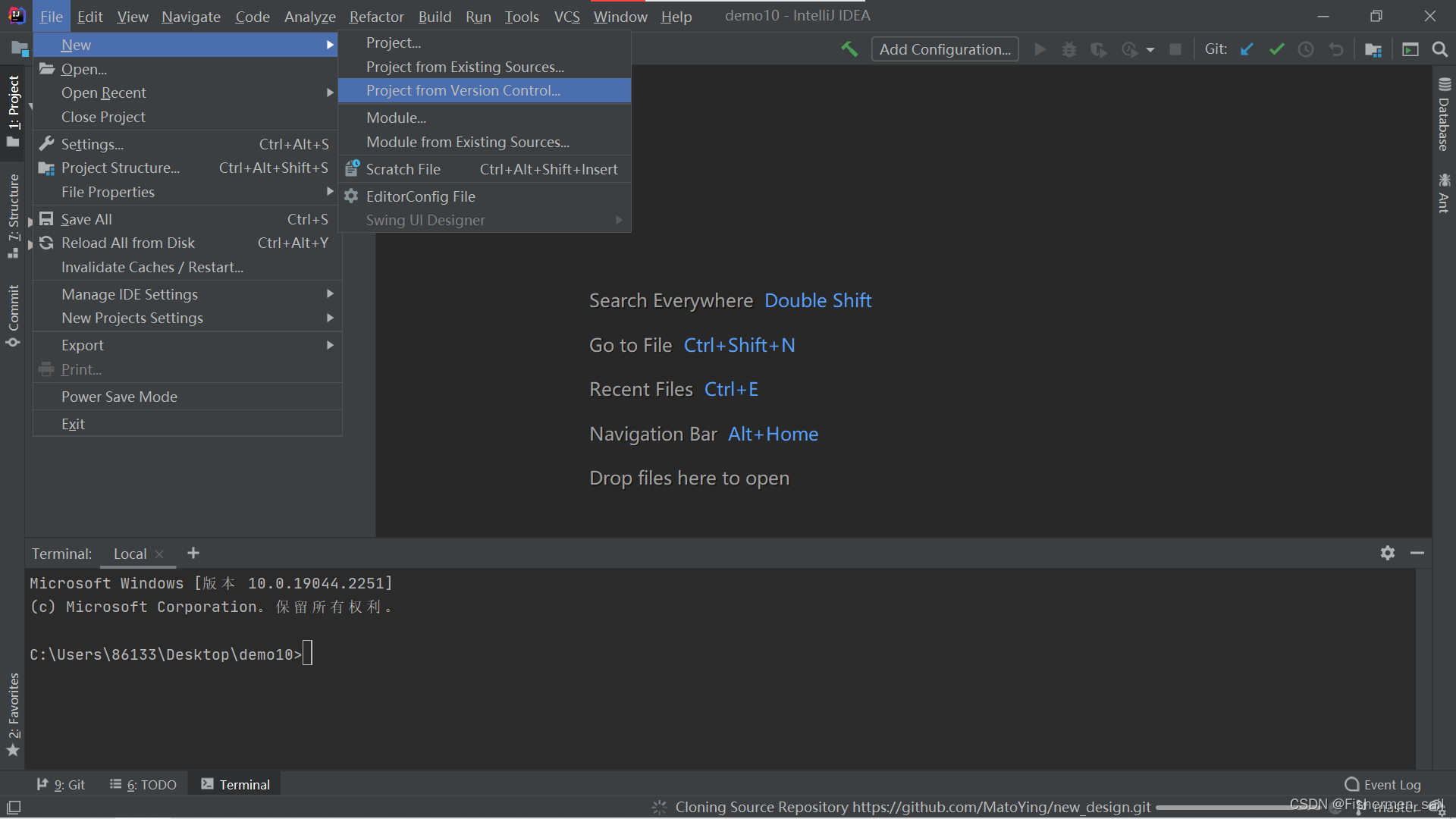Open Search Everywhere magnifier icon
The width and height of the screenshot is (1456, 819).
pos(1439,49)
